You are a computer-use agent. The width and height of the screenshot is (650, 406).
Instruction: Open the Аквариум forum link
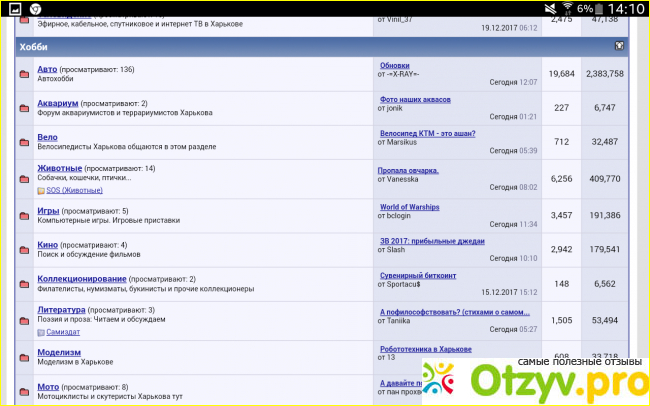(59, 103)
